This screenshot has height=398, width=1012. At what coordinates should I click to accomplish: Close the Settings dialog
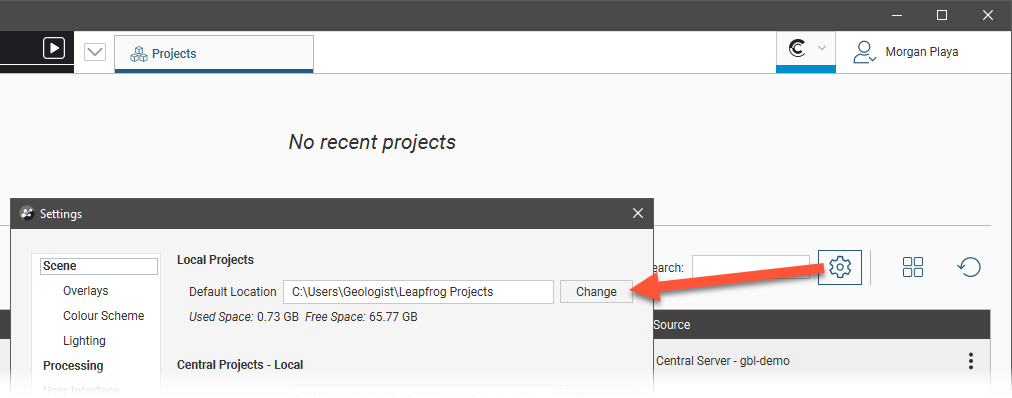coord(638,214)
